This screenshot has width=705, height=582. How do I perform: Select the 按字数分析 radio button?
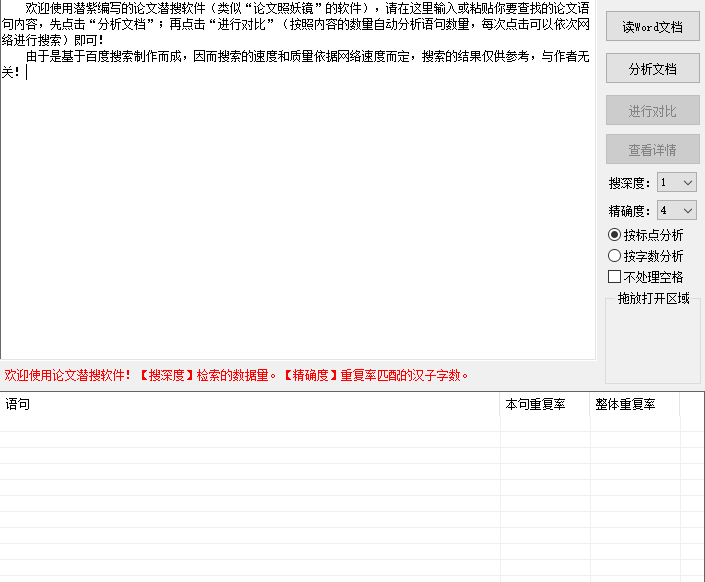tap(645, 256)
